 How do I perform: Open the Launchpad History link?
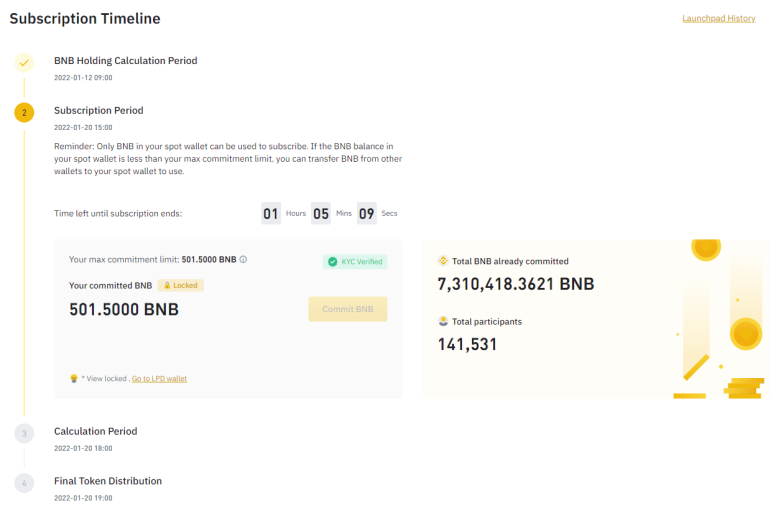pos(718,18)
